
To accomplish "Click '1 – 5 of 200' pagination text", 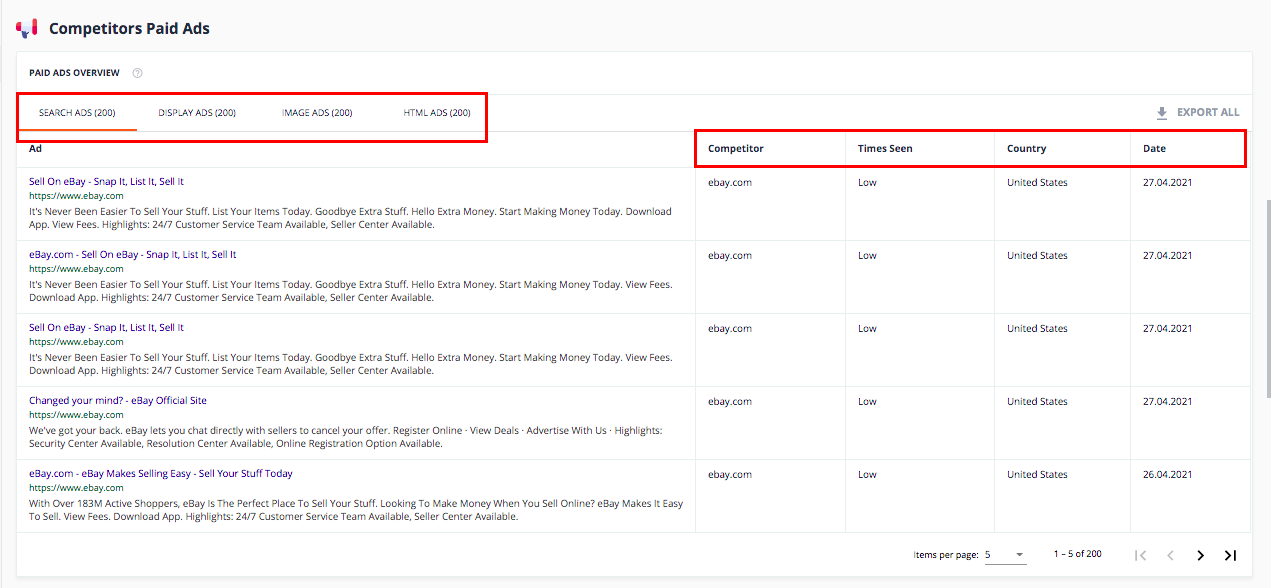I will click(1077, 554).
